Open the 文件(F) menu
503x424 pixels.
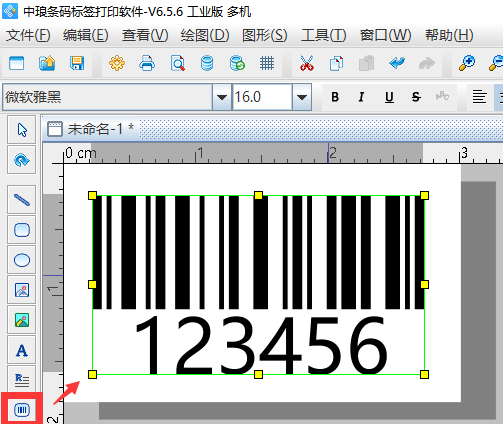pyautogui.click(x=28, y=35)
